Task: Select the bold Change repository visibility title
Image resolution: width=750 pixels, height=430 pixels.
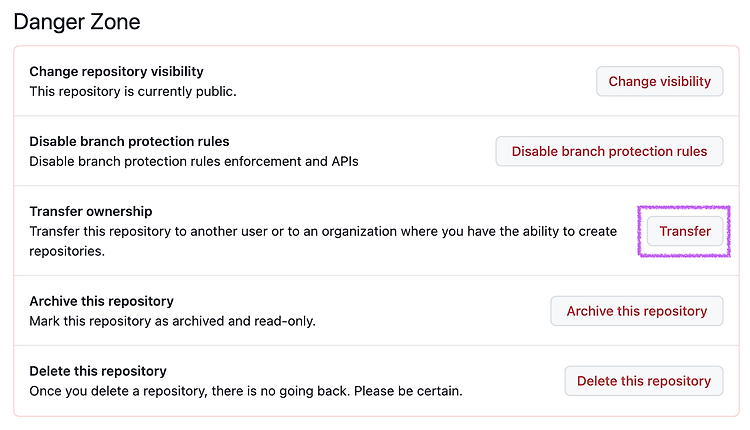Action: click(x=116, y=71)
